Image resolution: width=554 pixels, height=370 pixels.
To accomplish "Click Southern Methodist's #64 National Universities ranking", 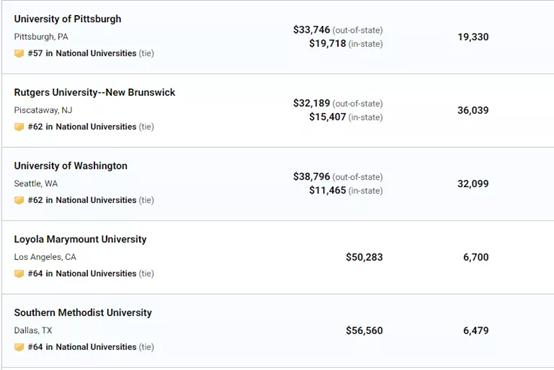I will tap(82, 347).
